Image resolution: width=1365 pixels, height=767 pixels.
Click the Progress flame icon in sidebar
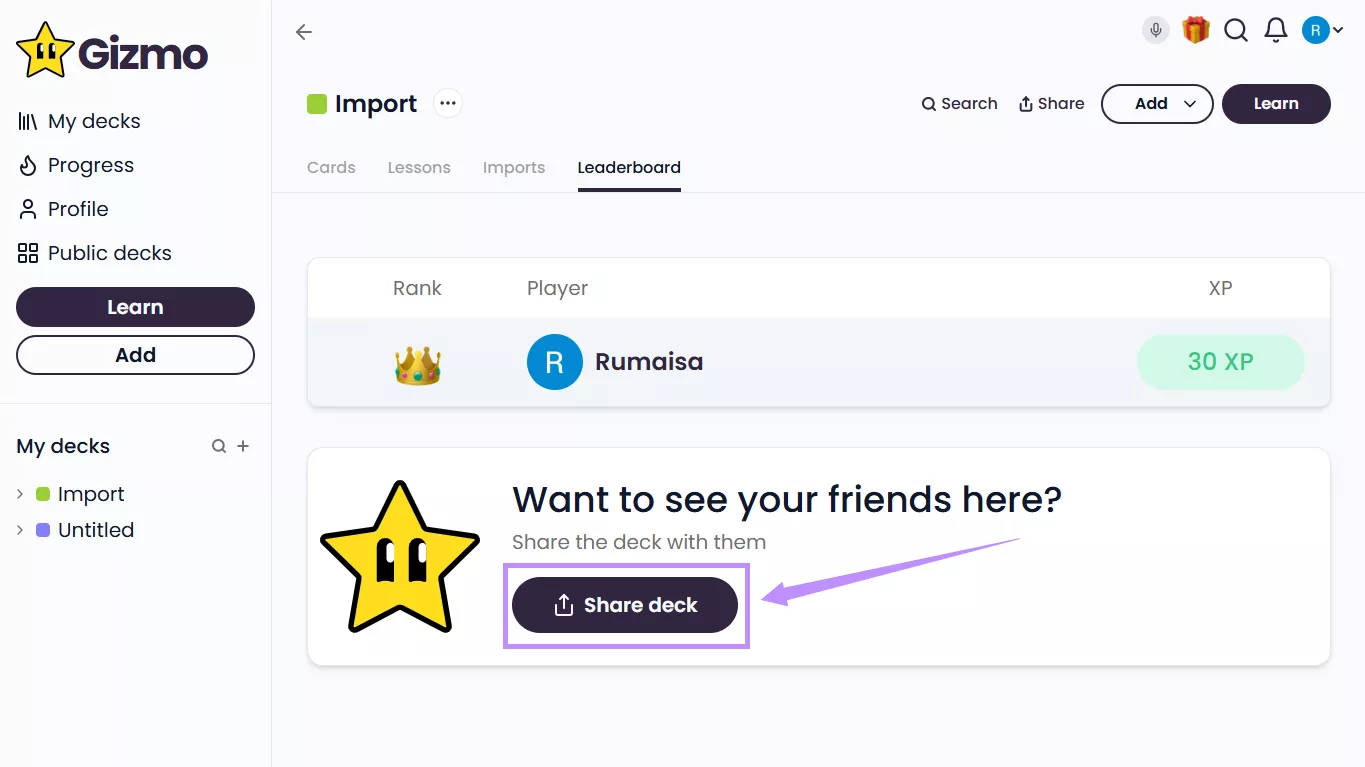point(27,165)
